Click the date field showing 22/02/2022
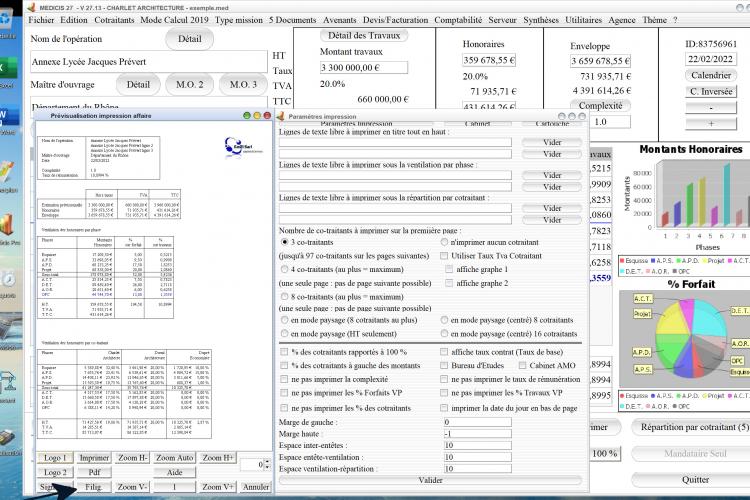Screen dimensions: 750x500 [x=711, y=59]
